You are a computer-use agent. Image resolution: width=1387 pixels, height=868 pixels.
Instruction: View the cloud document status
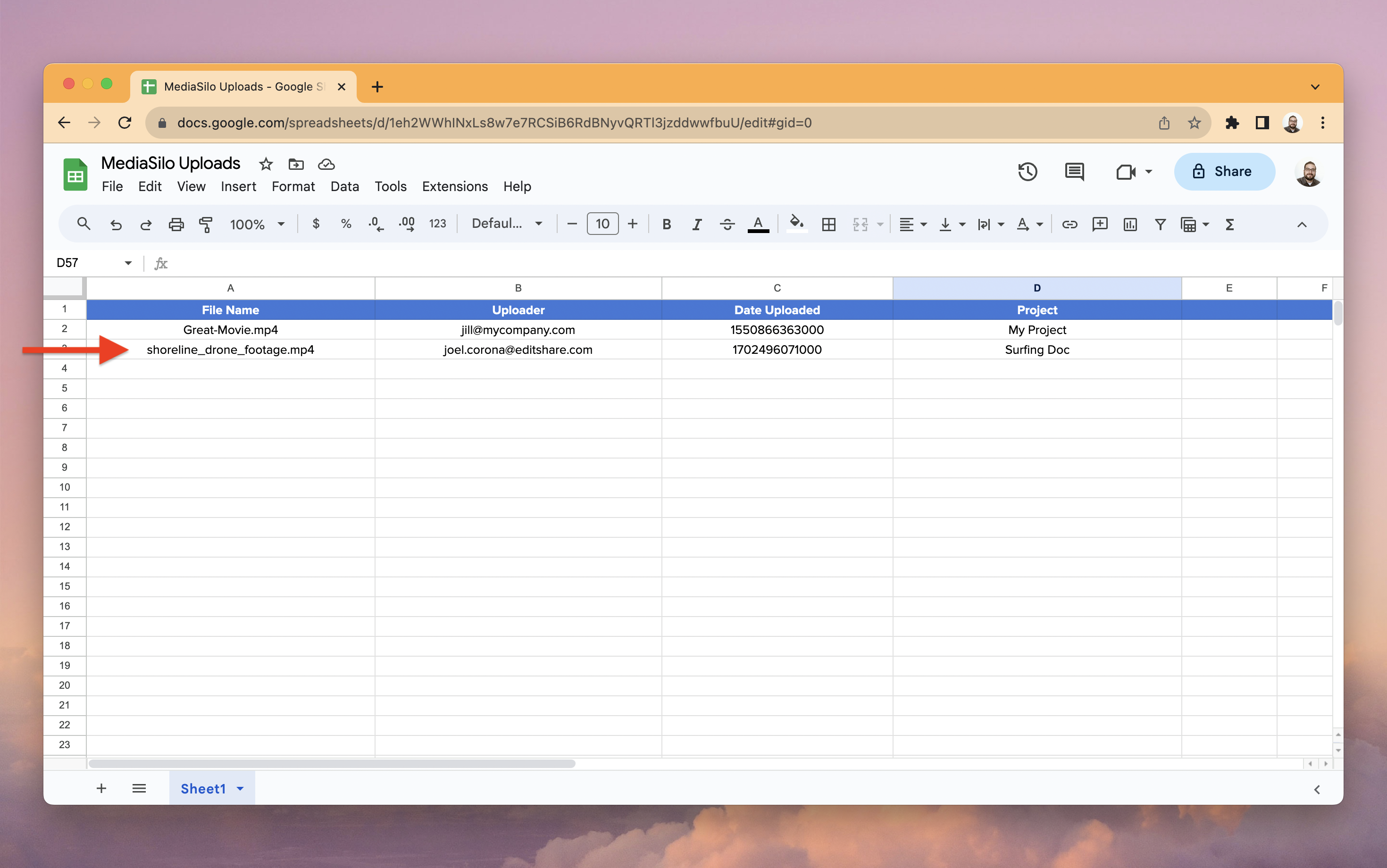pos(326,164)
